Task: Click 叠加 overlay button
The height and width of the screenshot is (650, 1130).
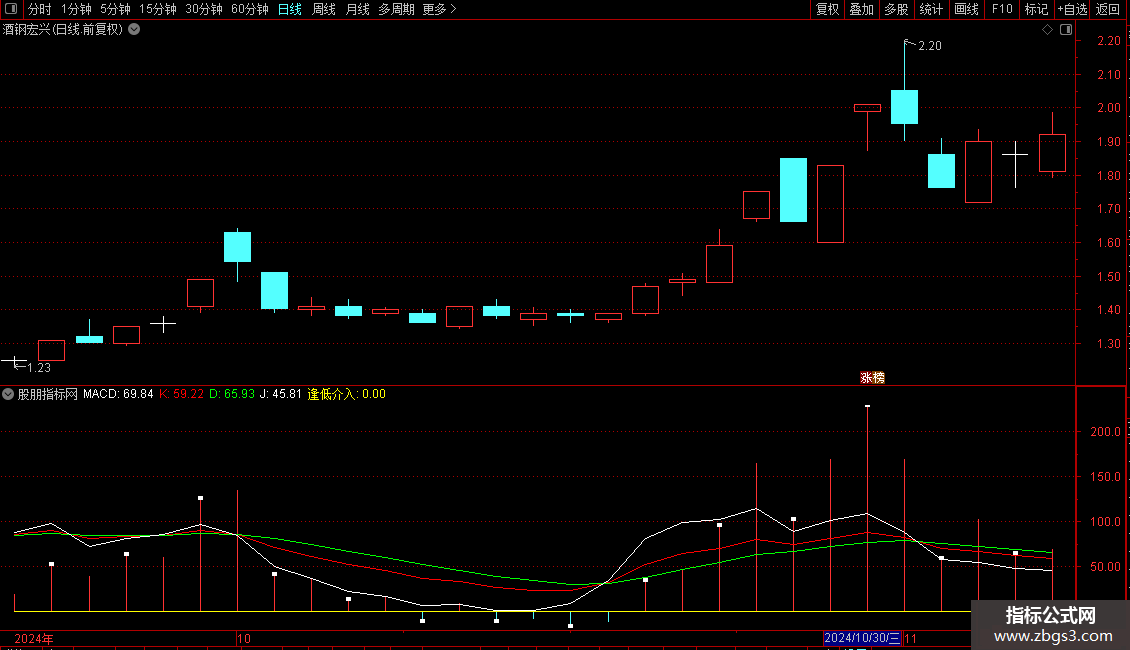Action: (862, 9)
